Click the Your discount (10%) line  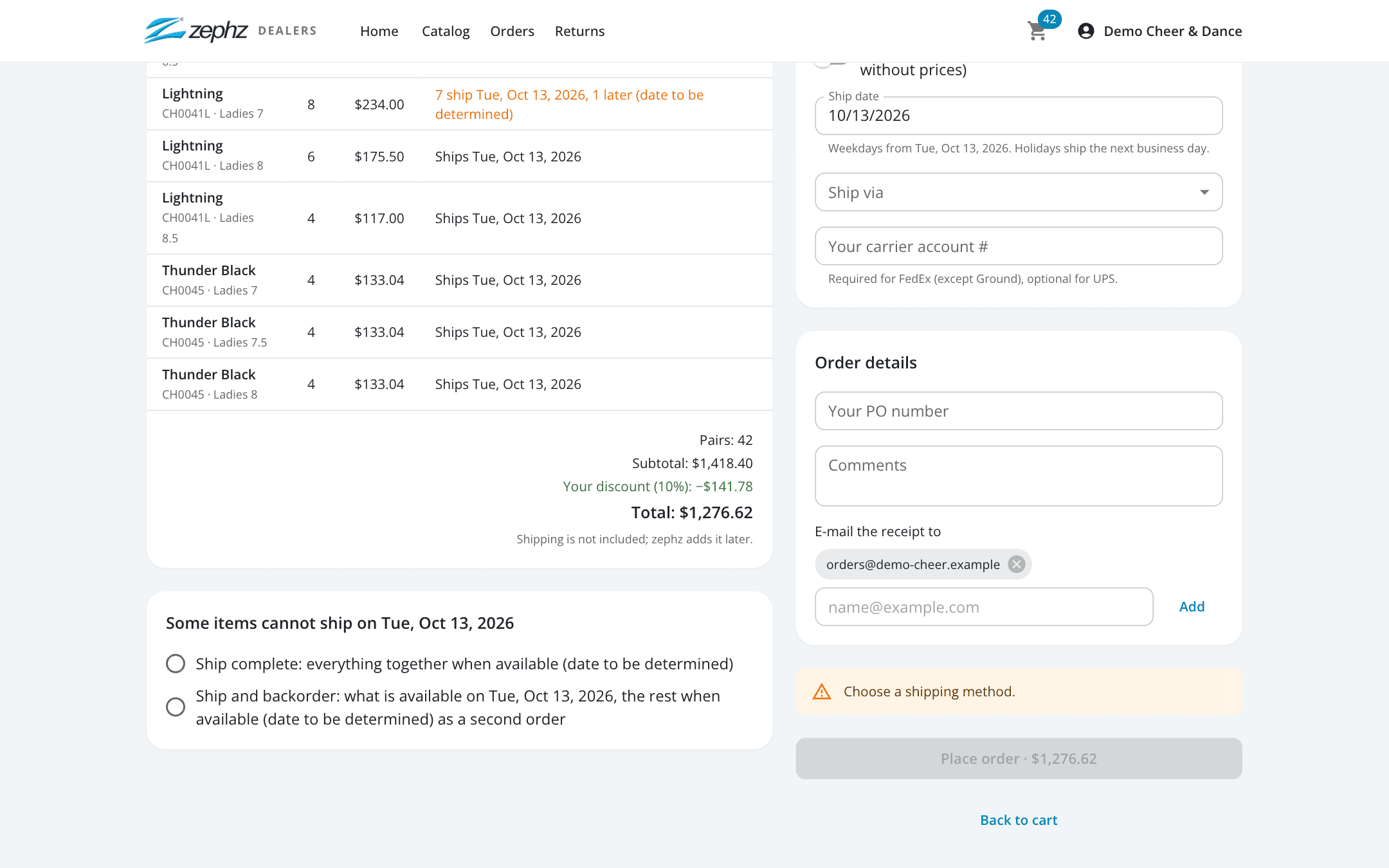coord(658,487)
